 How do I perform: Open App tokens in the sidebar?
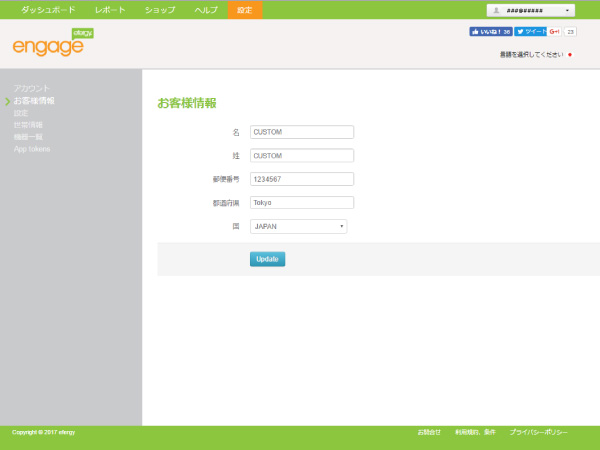click(x=32, y=149)
